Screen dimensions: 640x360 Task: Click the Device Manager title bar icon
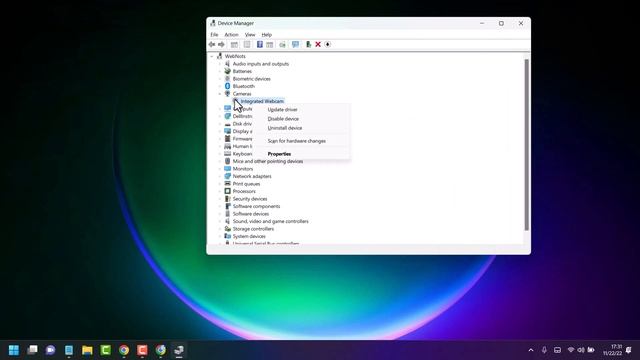click(x=213, y=23)
